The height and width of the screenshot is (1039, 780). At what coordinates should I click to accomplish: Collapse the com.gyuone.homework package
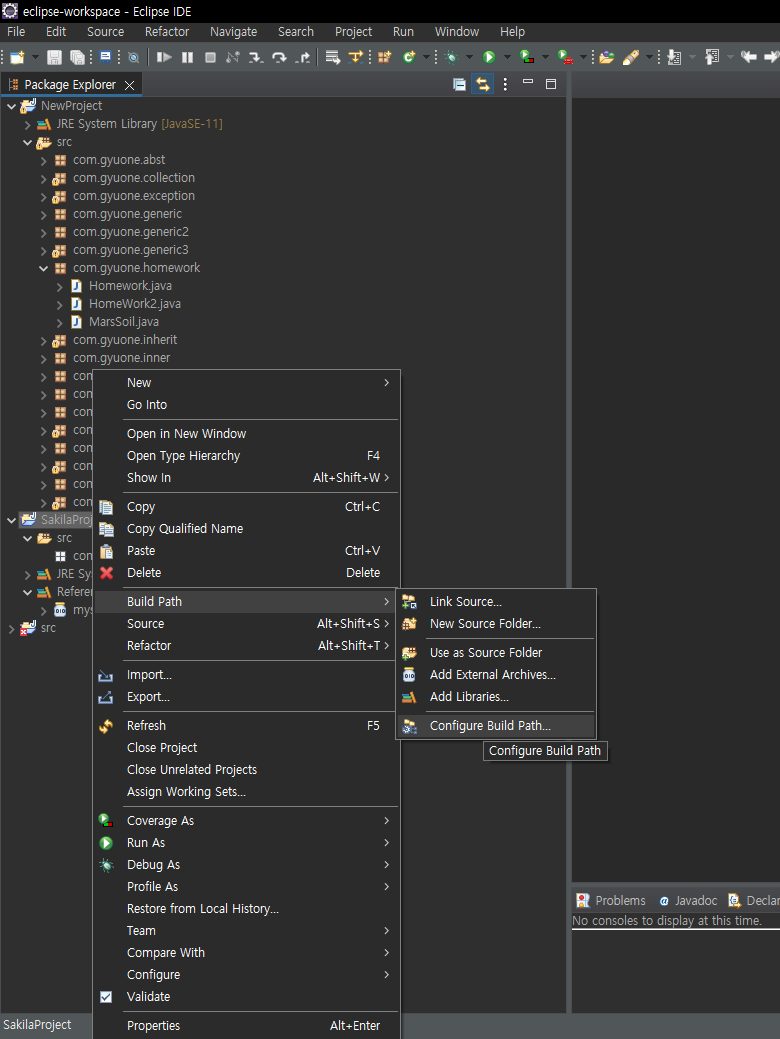43,268
